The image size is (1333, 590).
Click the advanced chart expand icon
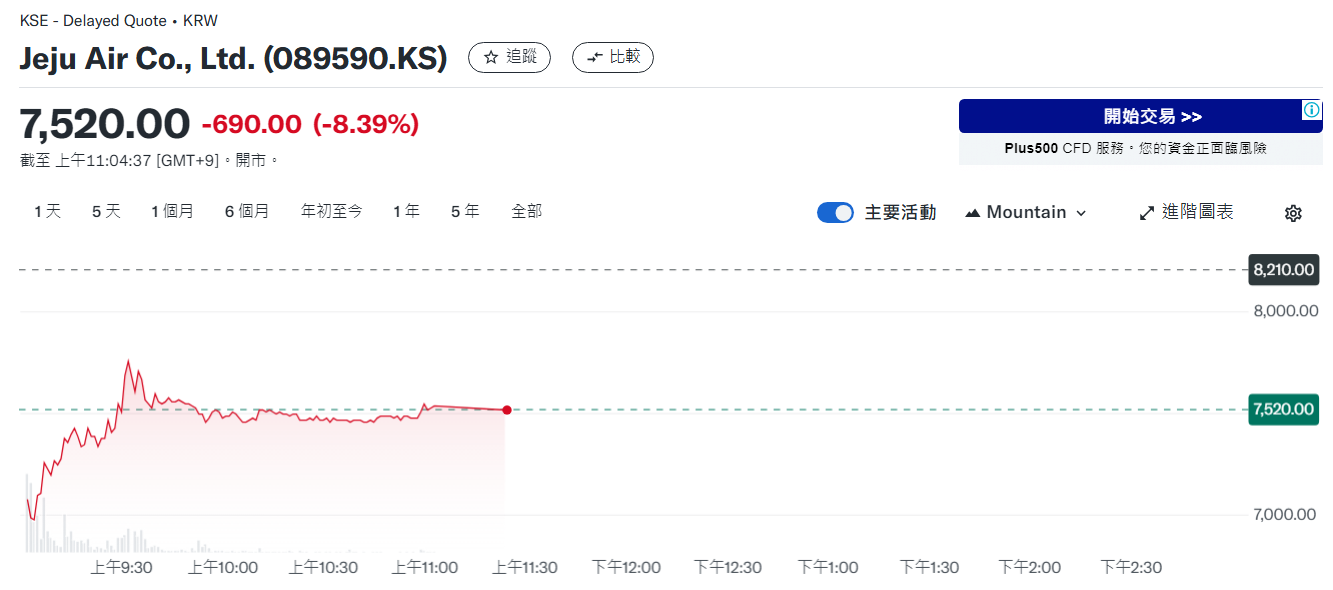(1147, 213)
